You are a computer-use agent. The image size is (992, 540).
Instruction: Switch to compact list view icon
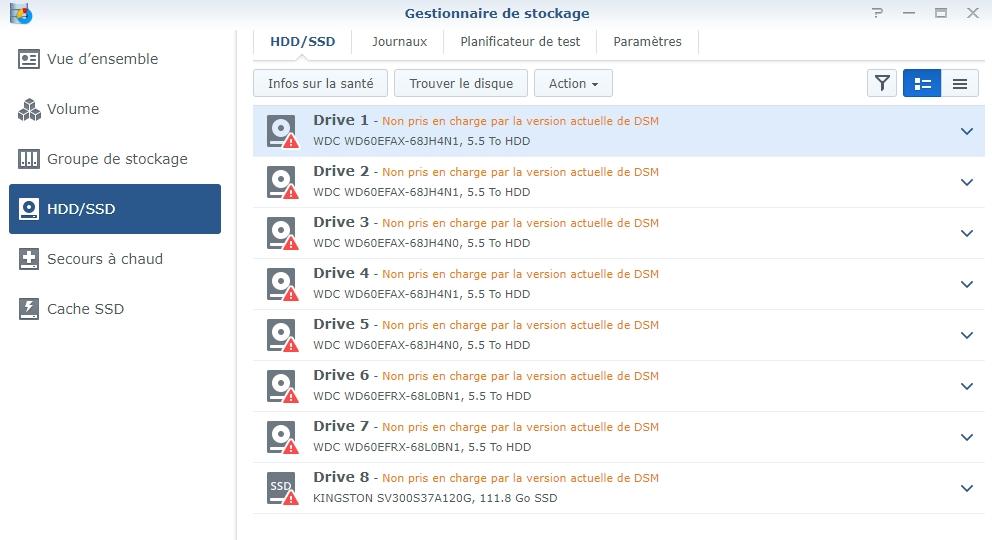pos(960,83)
